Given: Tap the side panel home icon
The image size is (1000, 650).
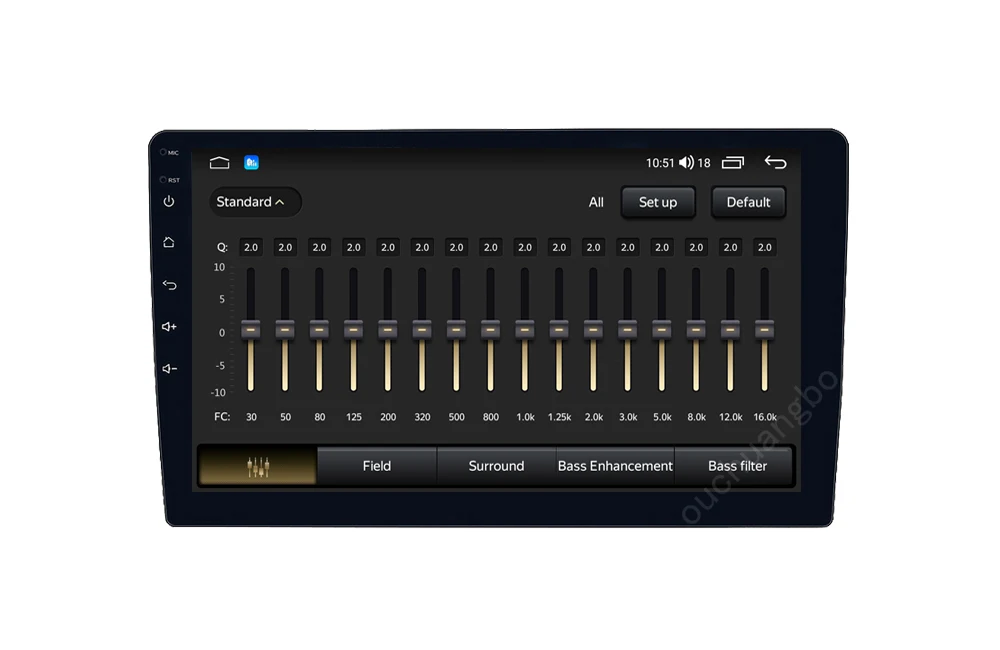Looking at the screenshot, I should coord(168,242).
